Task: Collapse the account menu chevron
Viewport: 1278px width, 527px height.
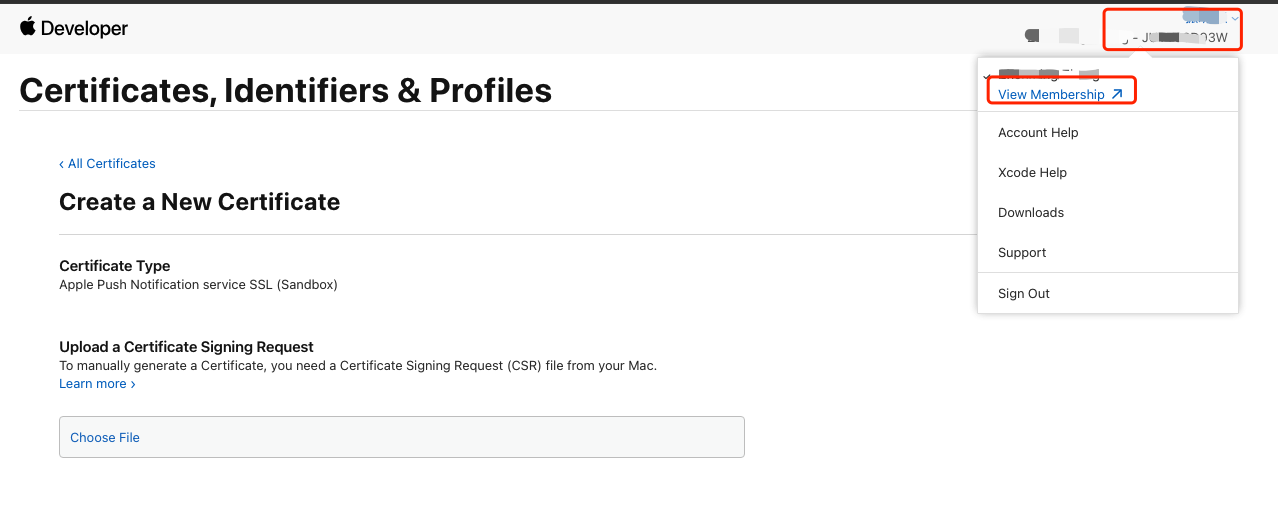Action: tap(1236, 18)
